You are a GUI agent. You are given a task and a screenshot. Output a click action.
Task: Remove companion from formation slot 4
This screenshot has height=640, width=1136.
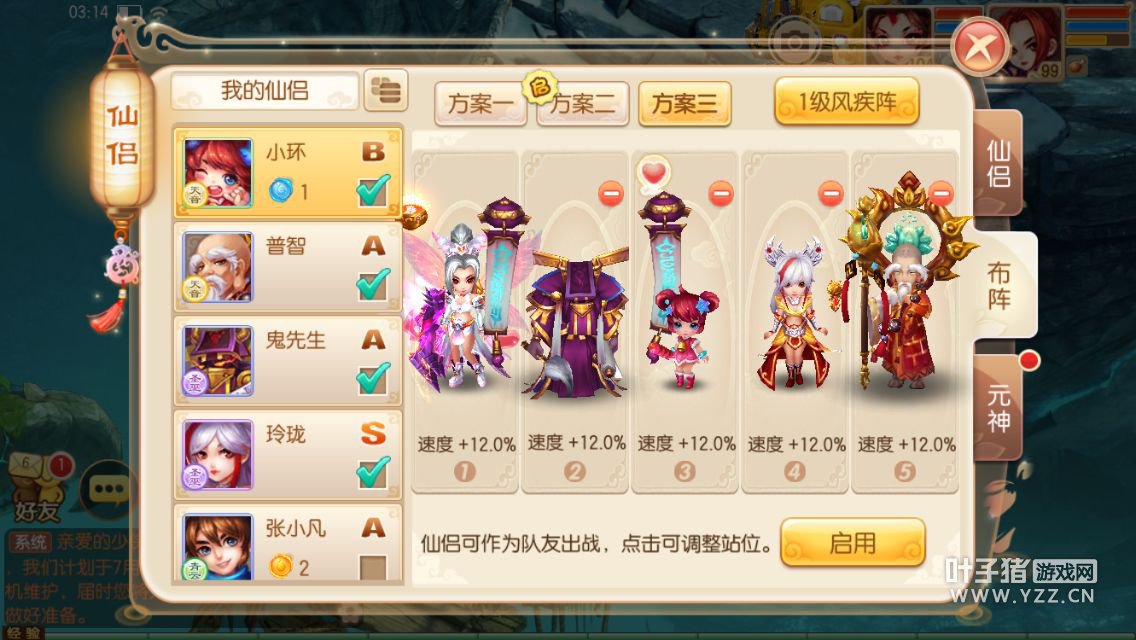831,194
